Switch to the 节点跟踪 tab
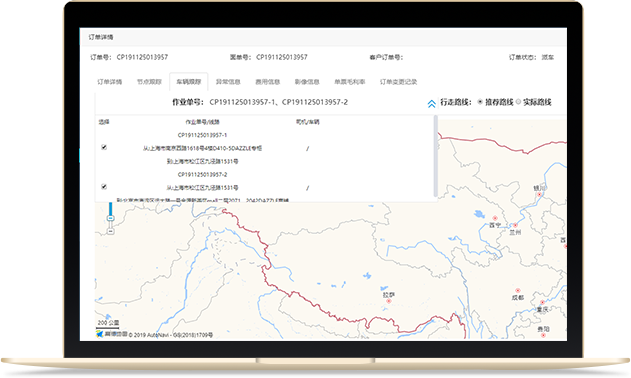This screenshot has width=631, height=378. 149,82
